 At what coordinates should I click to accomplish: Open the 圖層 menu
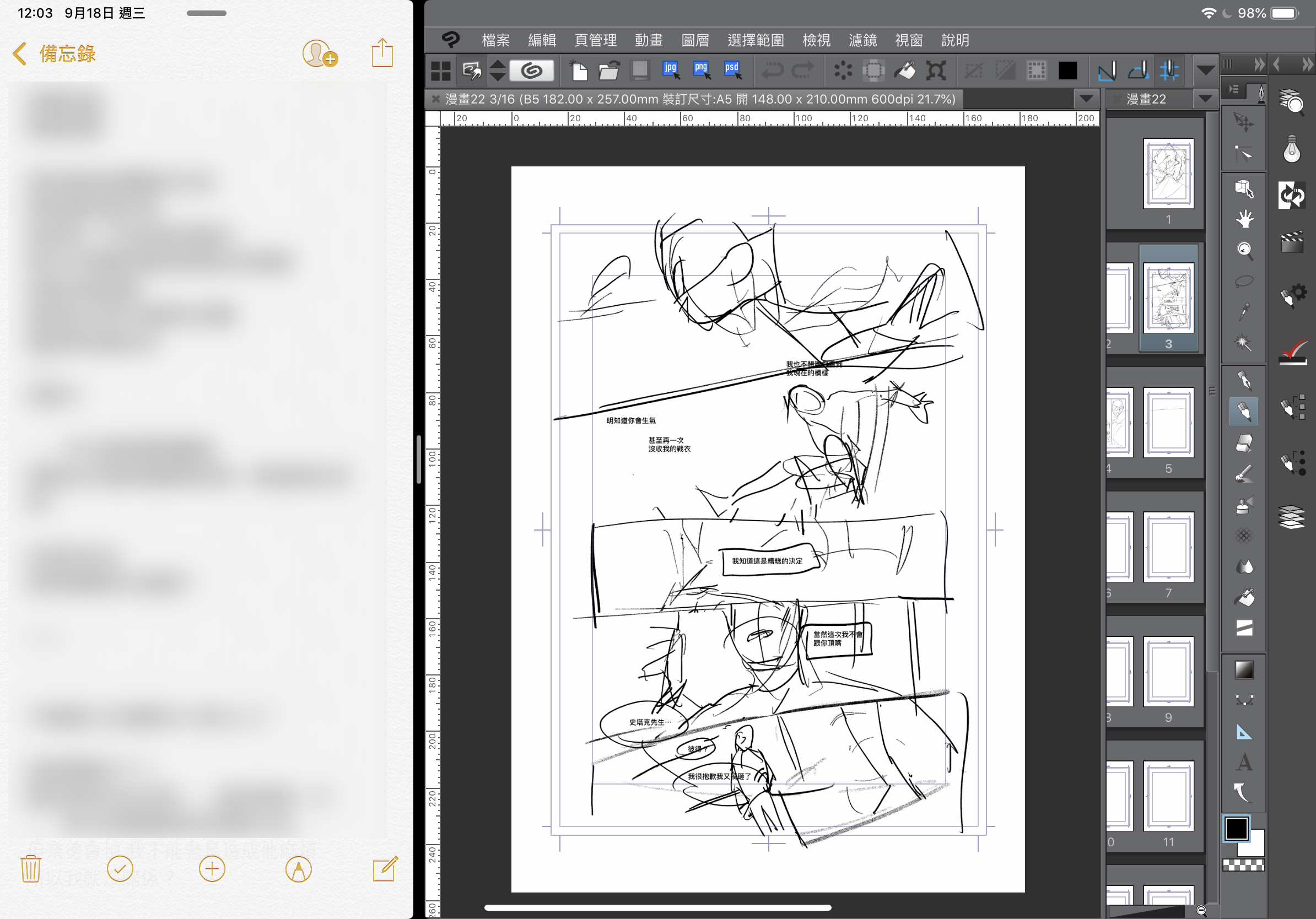(695, 40)
